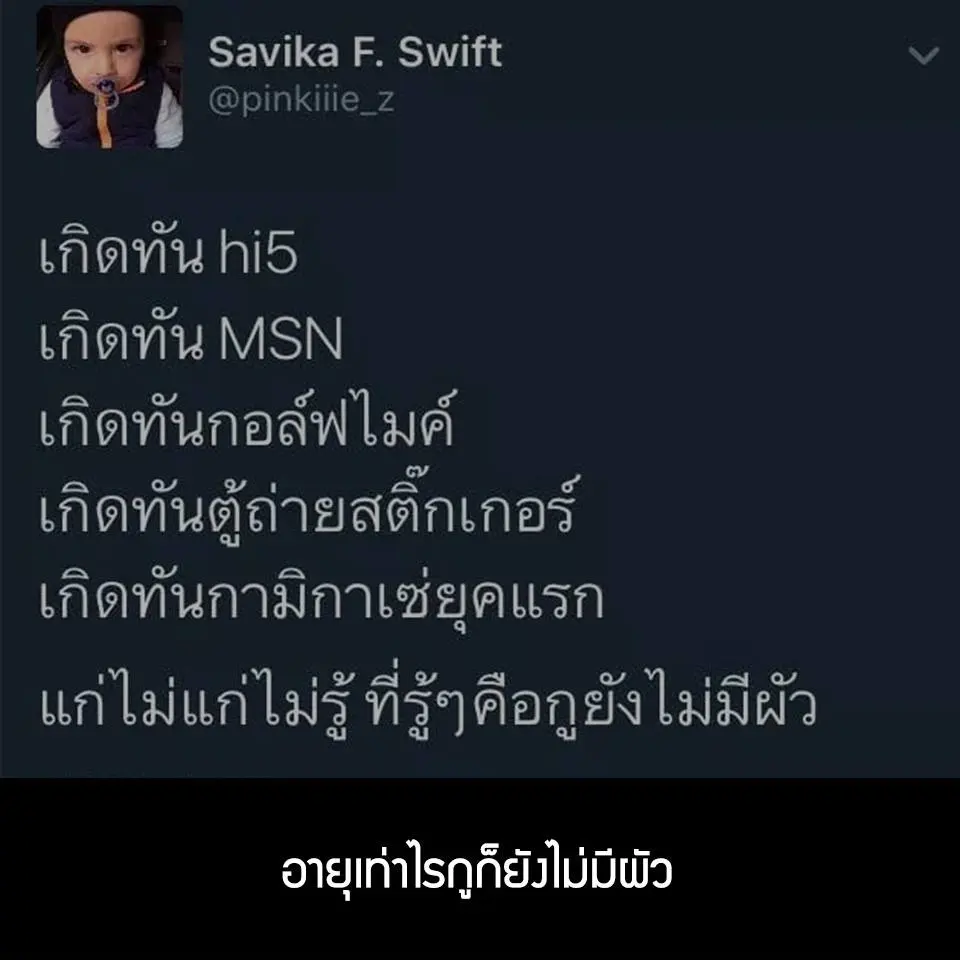Click the word Swift in the display name
This screenshot has width=960, height=960.
pyautogui.click(x=450, y=52)
